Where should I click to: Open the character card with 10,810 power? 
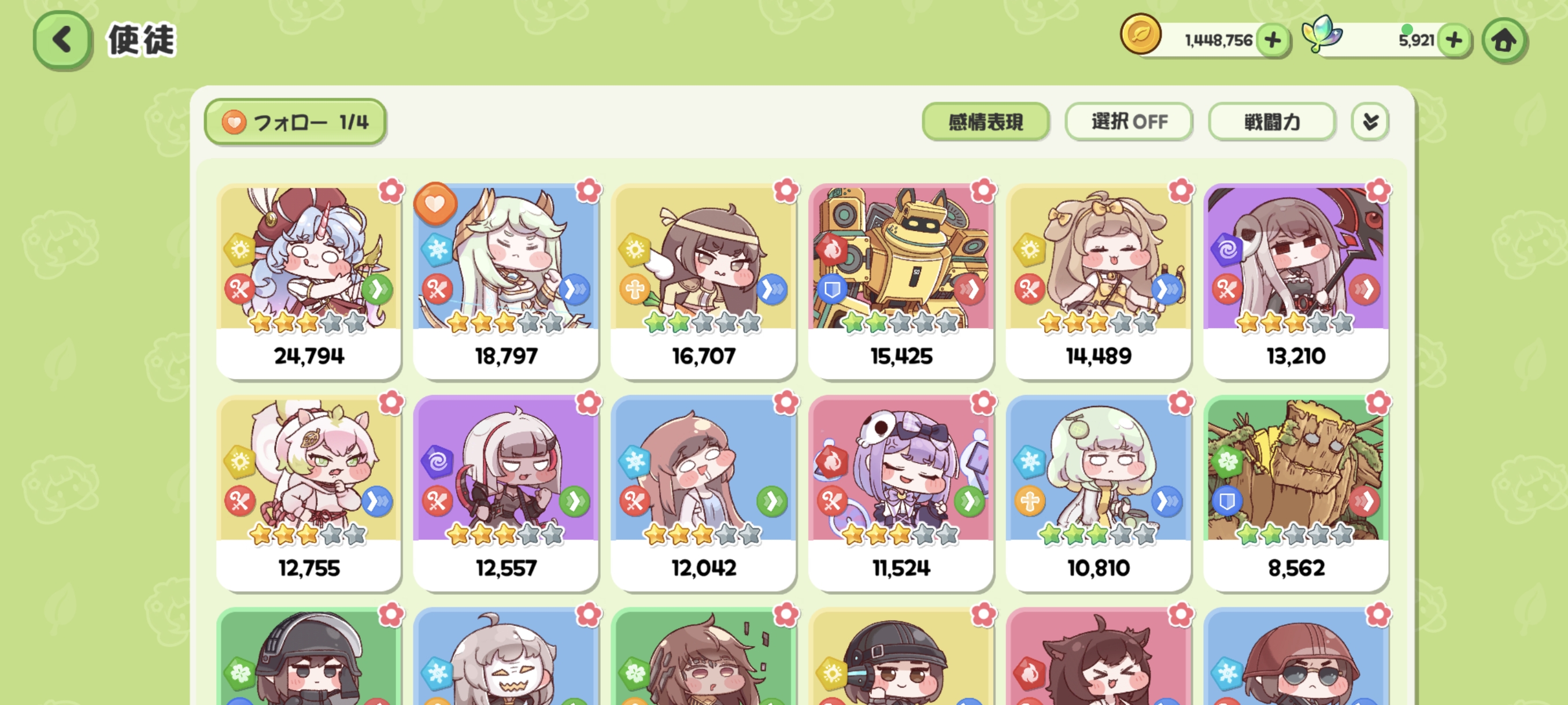click(1098, 494)
